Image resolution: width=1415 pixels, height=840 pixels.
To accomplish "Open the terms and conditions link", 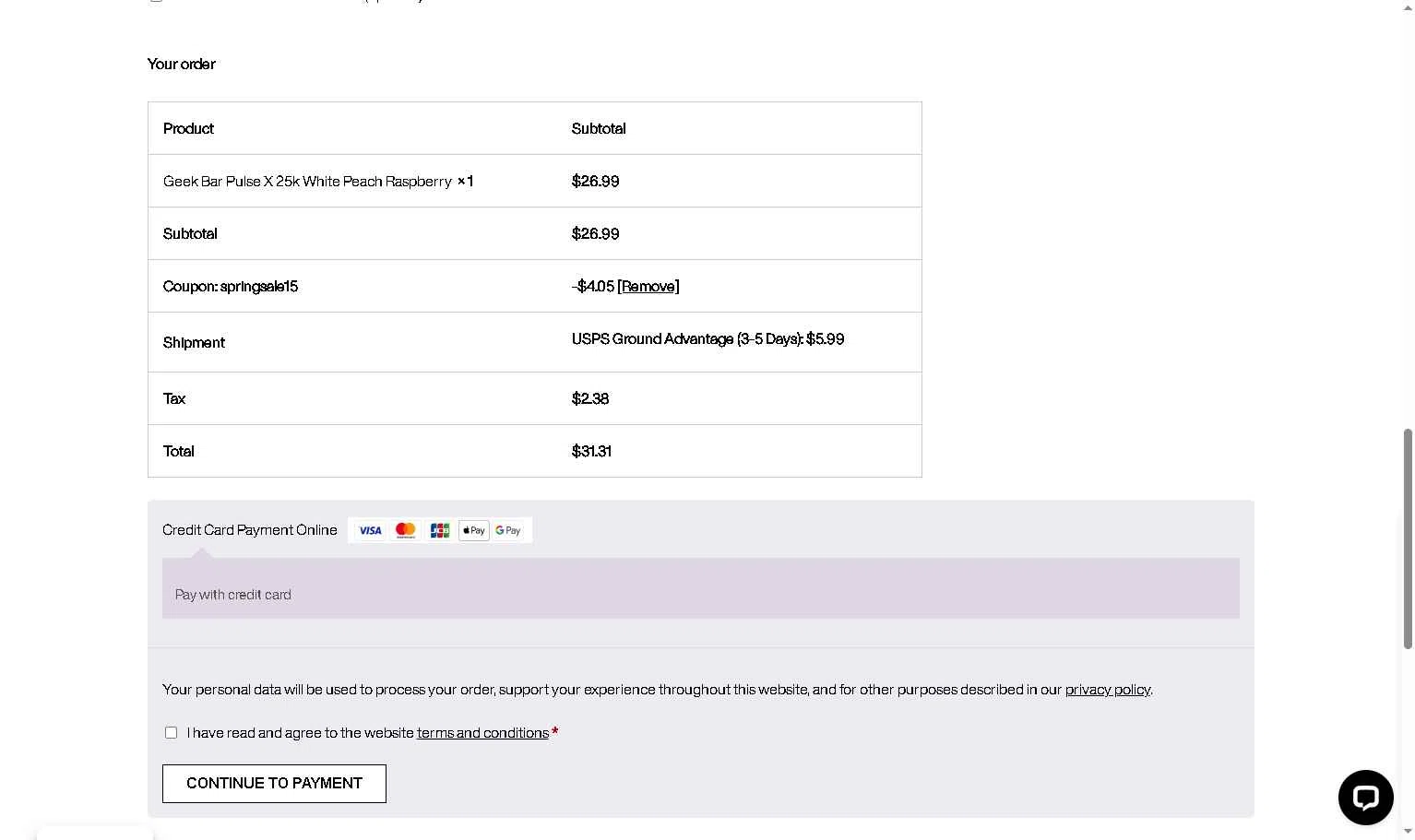I will 482,733.
